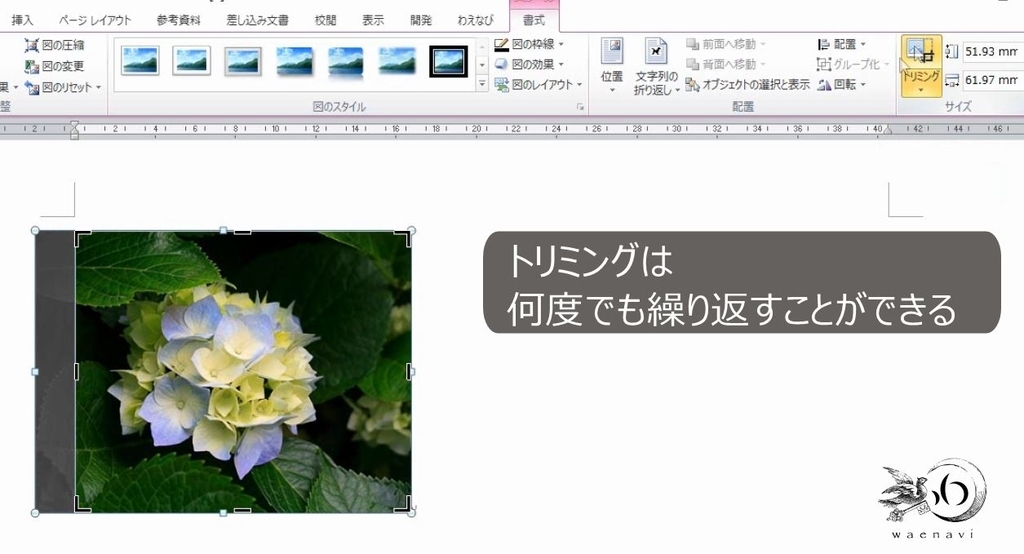
Task: Open the 配置 align dropdown
Action: (x=842, y=44)
